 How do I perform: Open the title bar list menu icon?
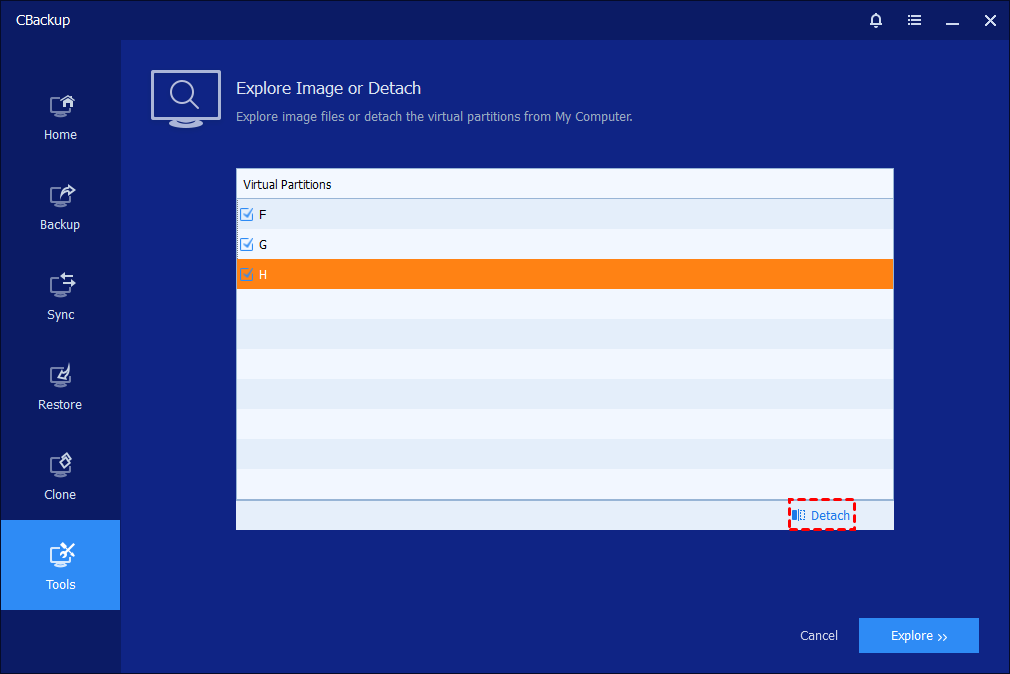coord(914,20)
